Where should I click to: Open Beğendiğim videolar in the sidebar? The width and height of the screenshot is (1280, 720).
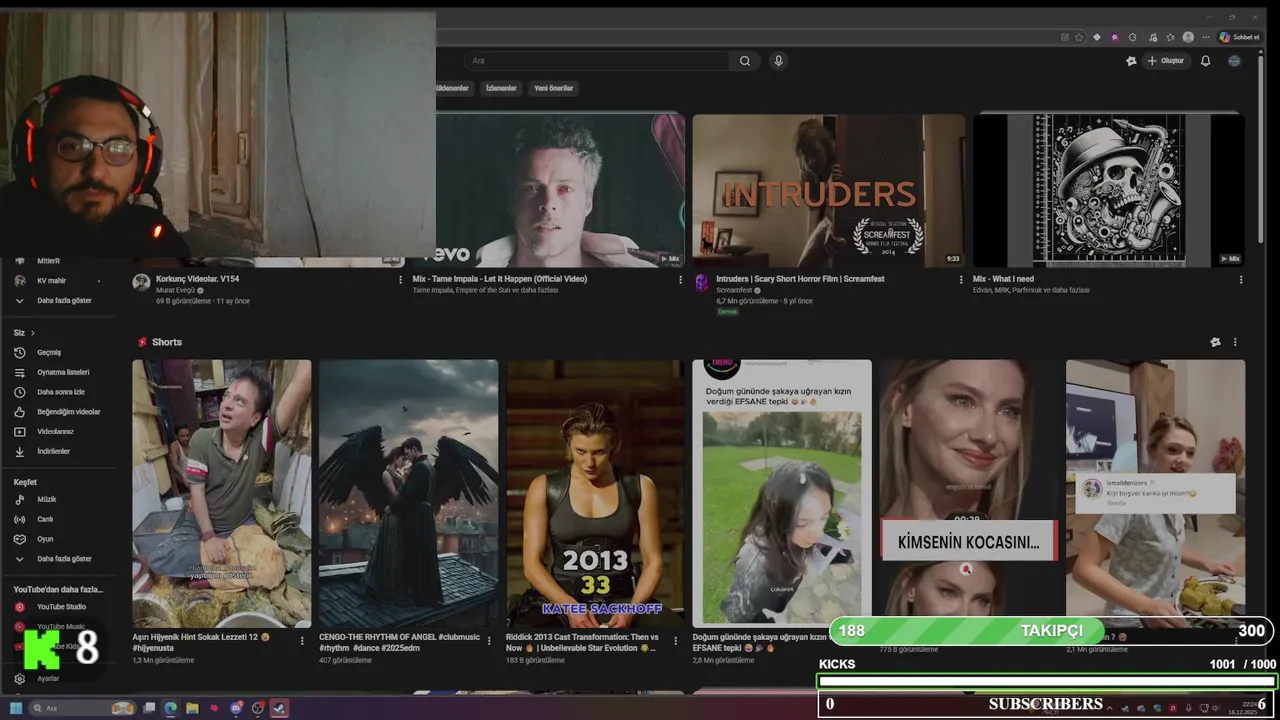pyautogui.click(x=57, y=412)
